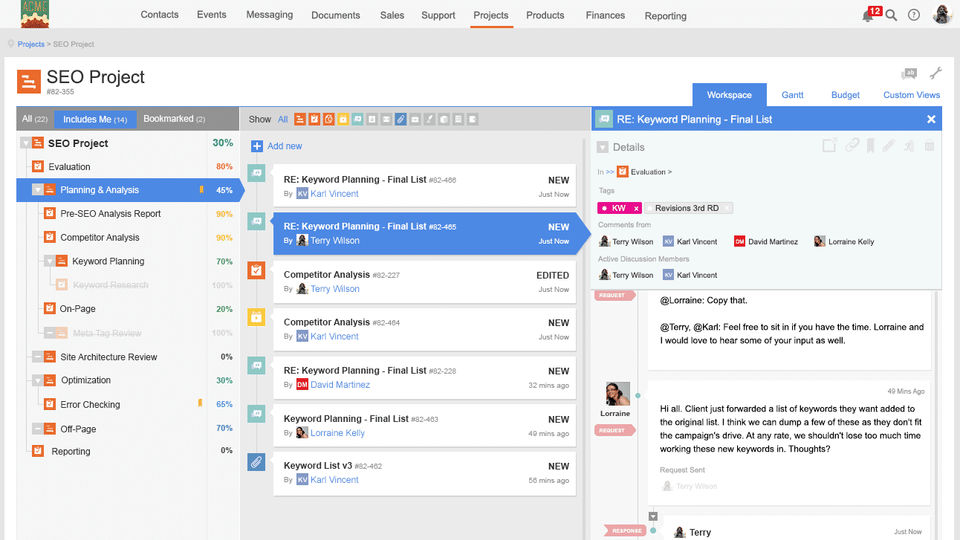Select the Reporting tree item in project tree
Viewport: 960px width, 540px height.
70,451
